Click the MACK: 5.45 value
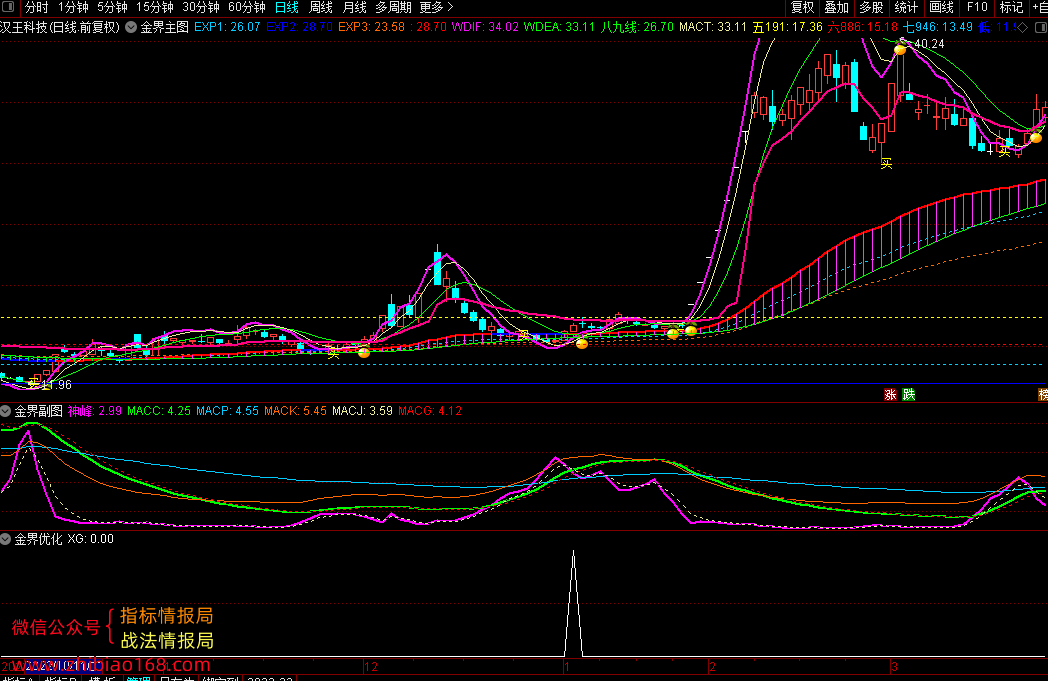1048x681 pixels. point(295,411)
